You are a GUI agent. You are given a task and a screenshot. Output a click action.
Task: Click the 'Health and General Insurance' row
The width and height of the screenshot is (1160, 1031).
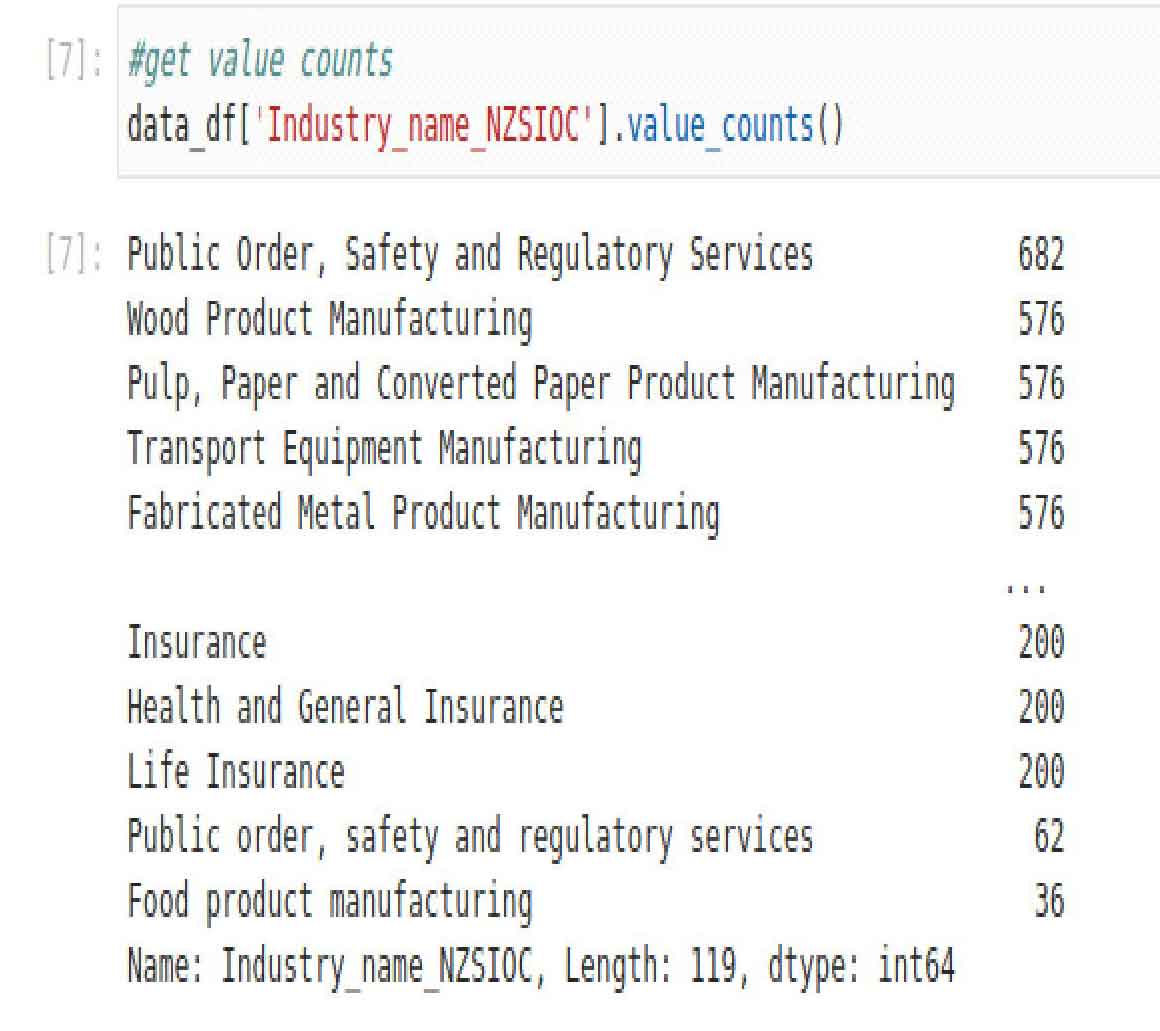pyautogui.click(x=344, y=708)
